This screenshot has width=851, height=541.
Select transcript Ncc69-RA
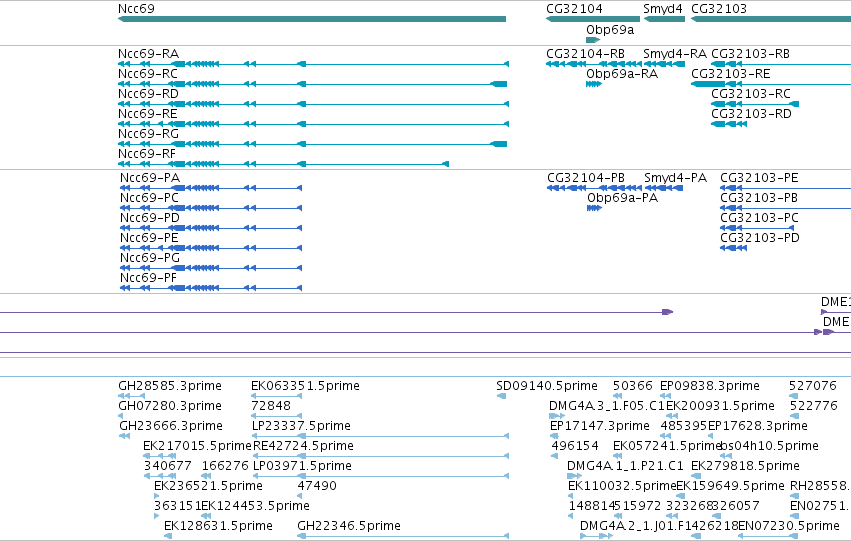point(313,64)
